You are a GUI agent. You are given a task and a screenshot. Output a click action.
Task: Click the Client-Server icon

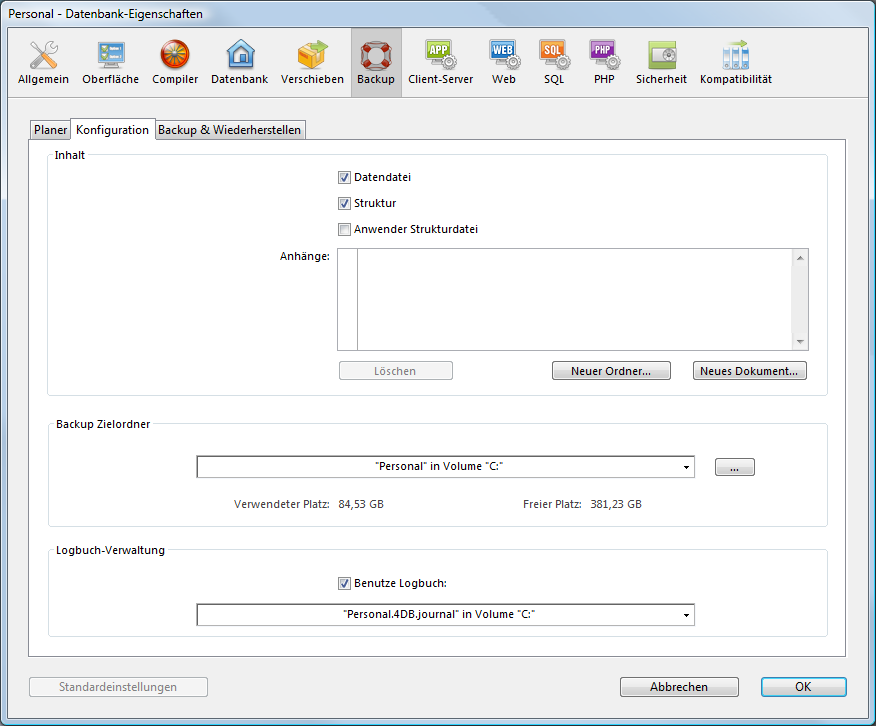(440, 62)
